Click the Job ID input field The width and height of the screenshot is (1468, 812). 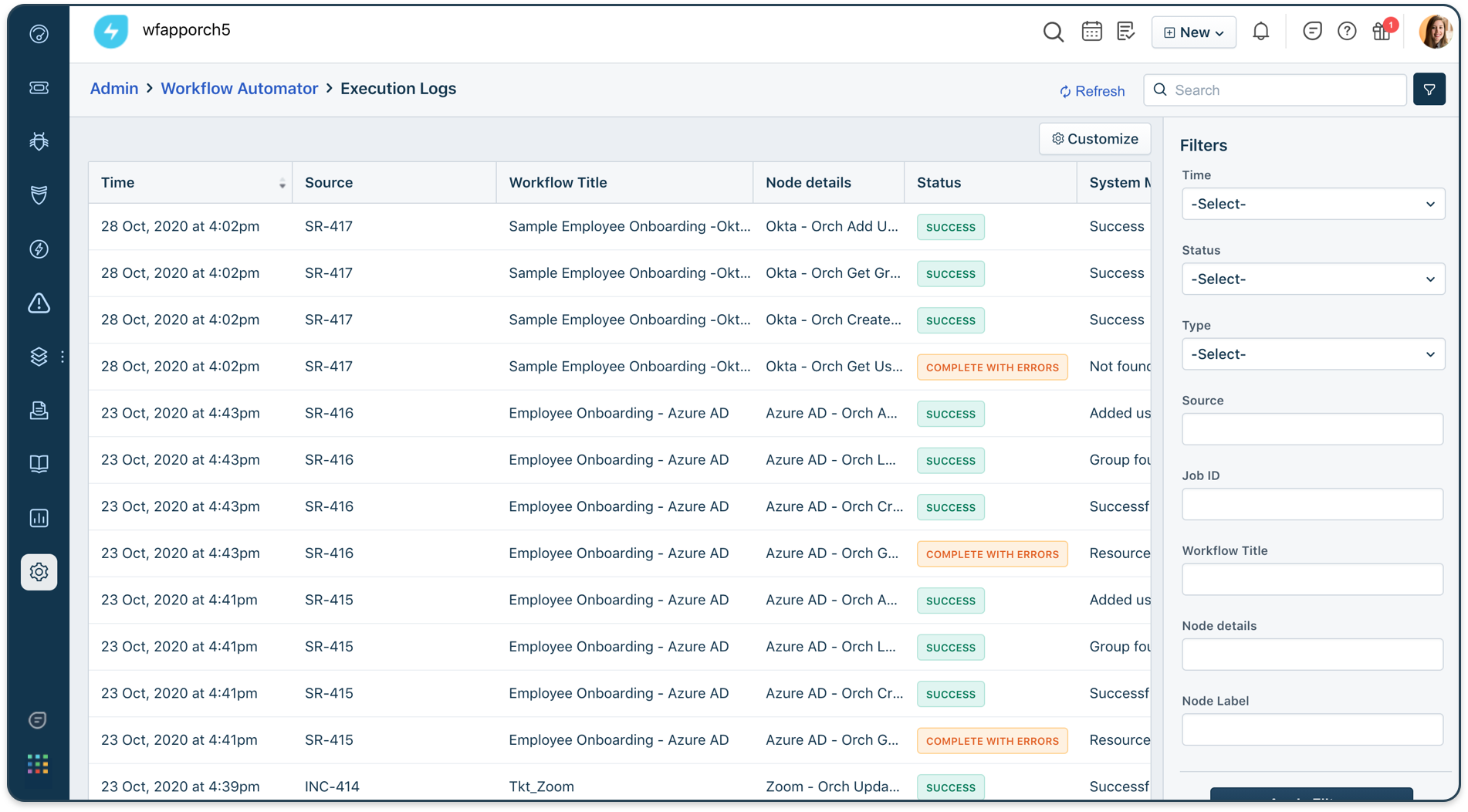[1312, 504]
